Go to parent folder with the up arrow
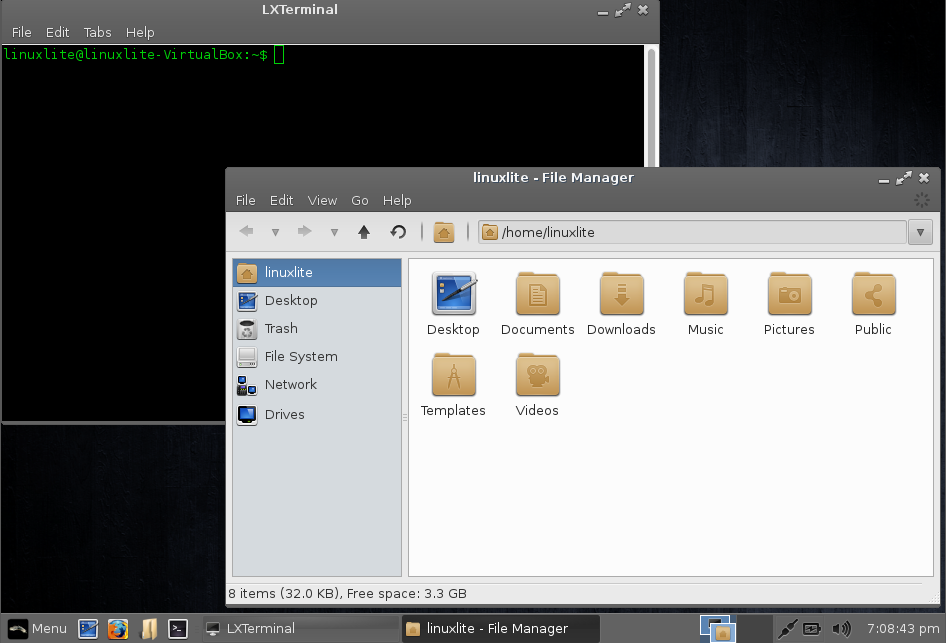 point(364,232)
